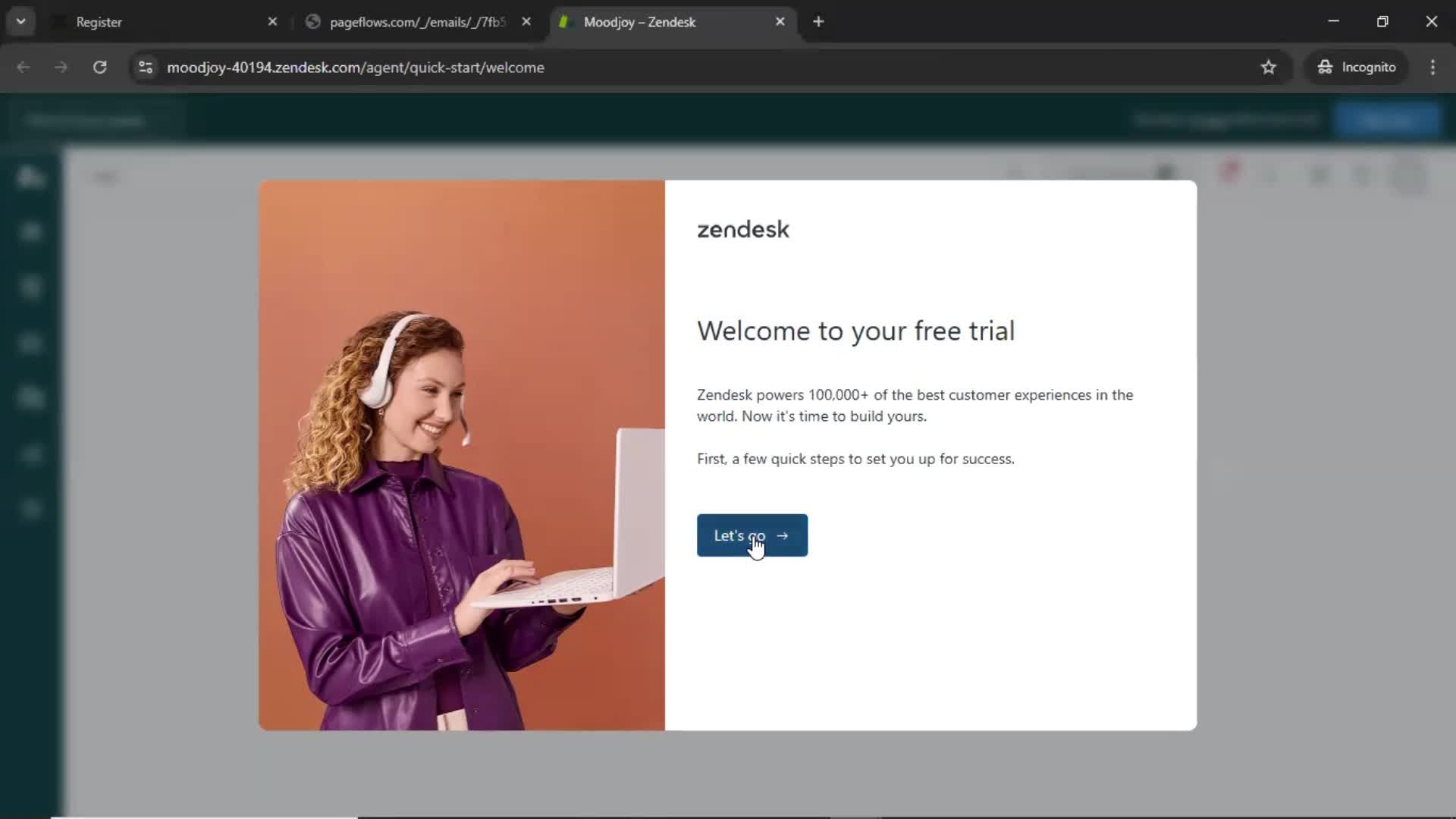View site information icon
The image size is (1456, 819).
pyautogui.click(x=146, y=67)
